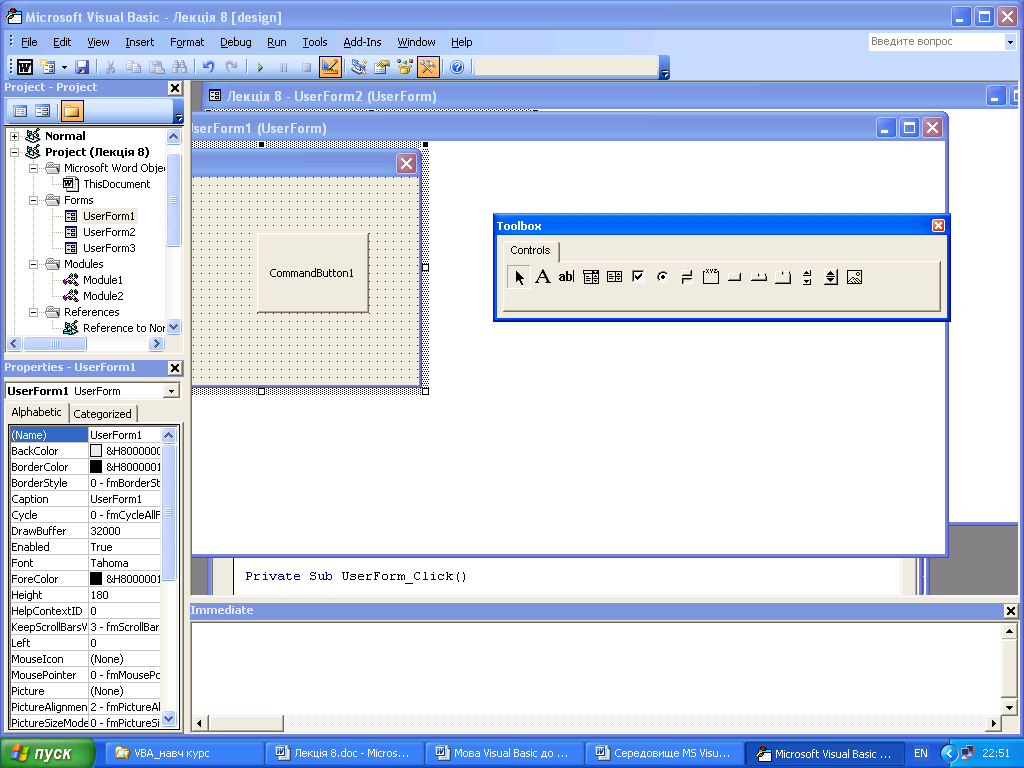1024x768 pixels.
Task: Pick the CommandButton control in Toolbox
Action: pos(735,277)
